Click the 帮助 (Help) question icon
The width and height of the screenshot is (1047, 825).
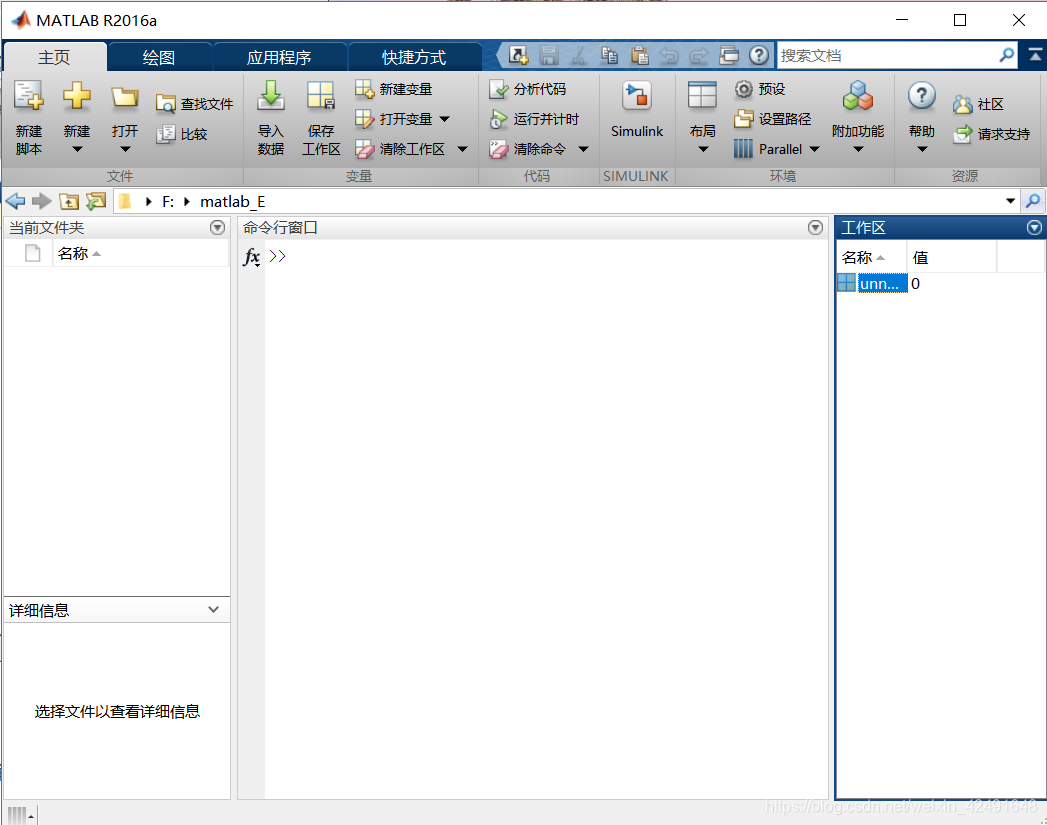(x=921, y=96)
